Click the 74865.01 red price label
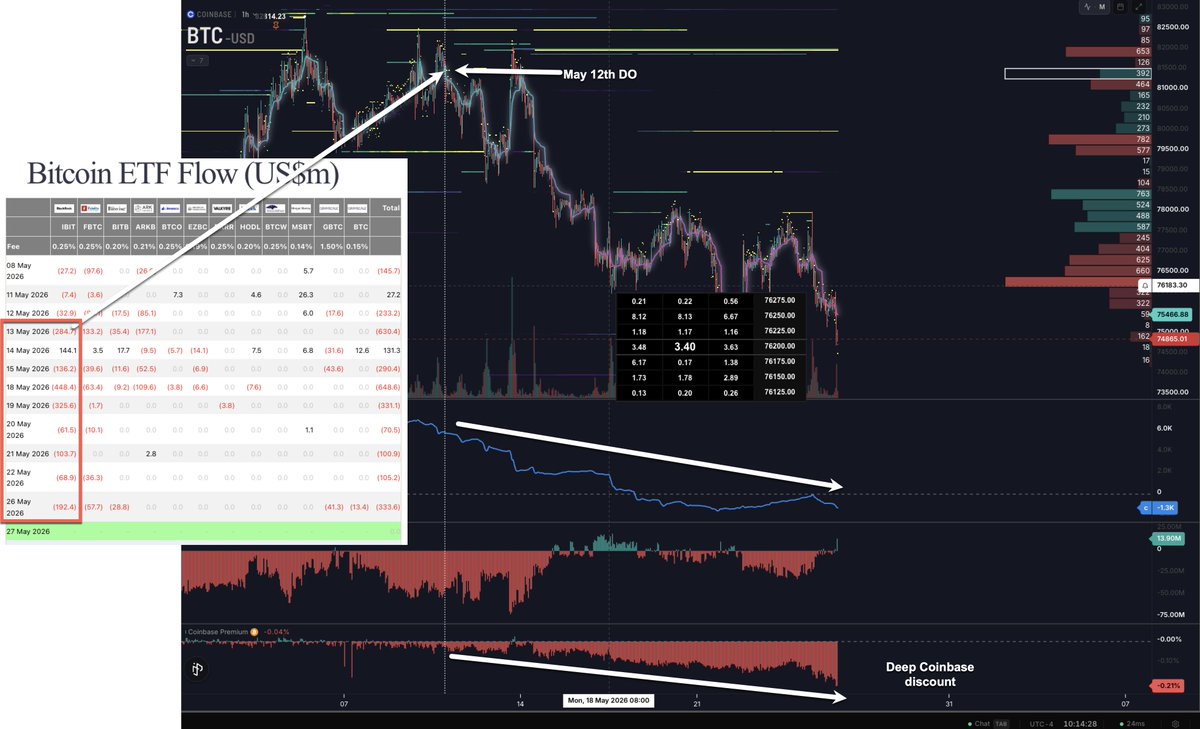This screenshot has height=729, width=1200. [x=1174, y=339]
